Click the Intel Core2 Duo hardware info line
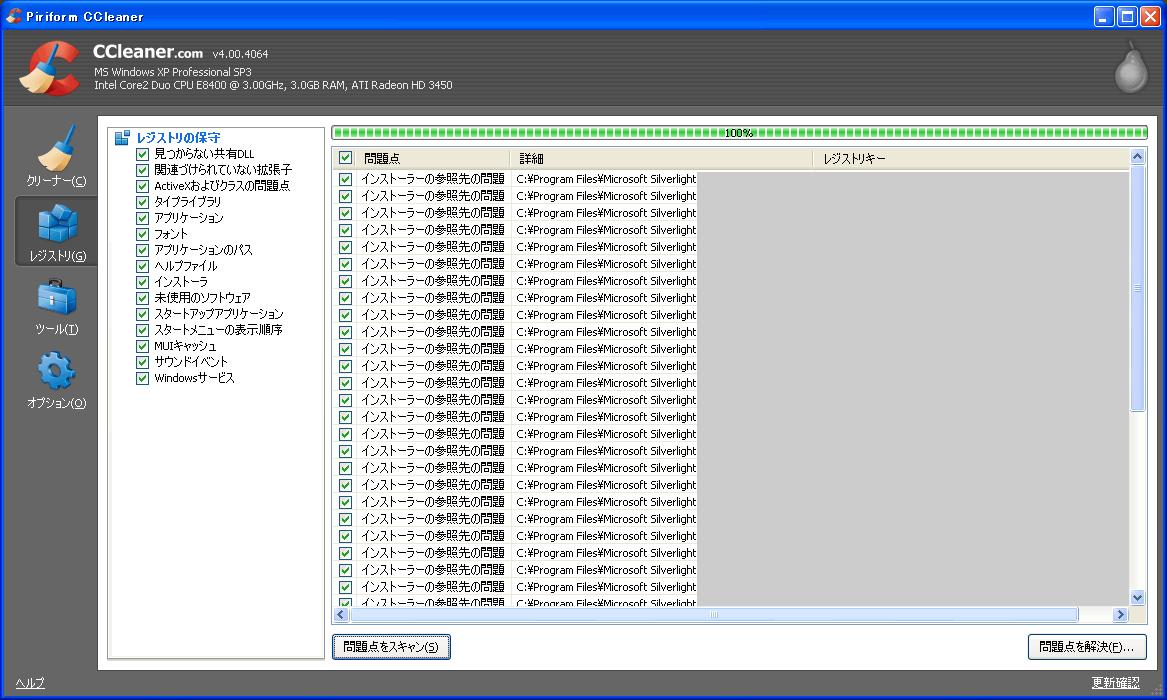 273,86
